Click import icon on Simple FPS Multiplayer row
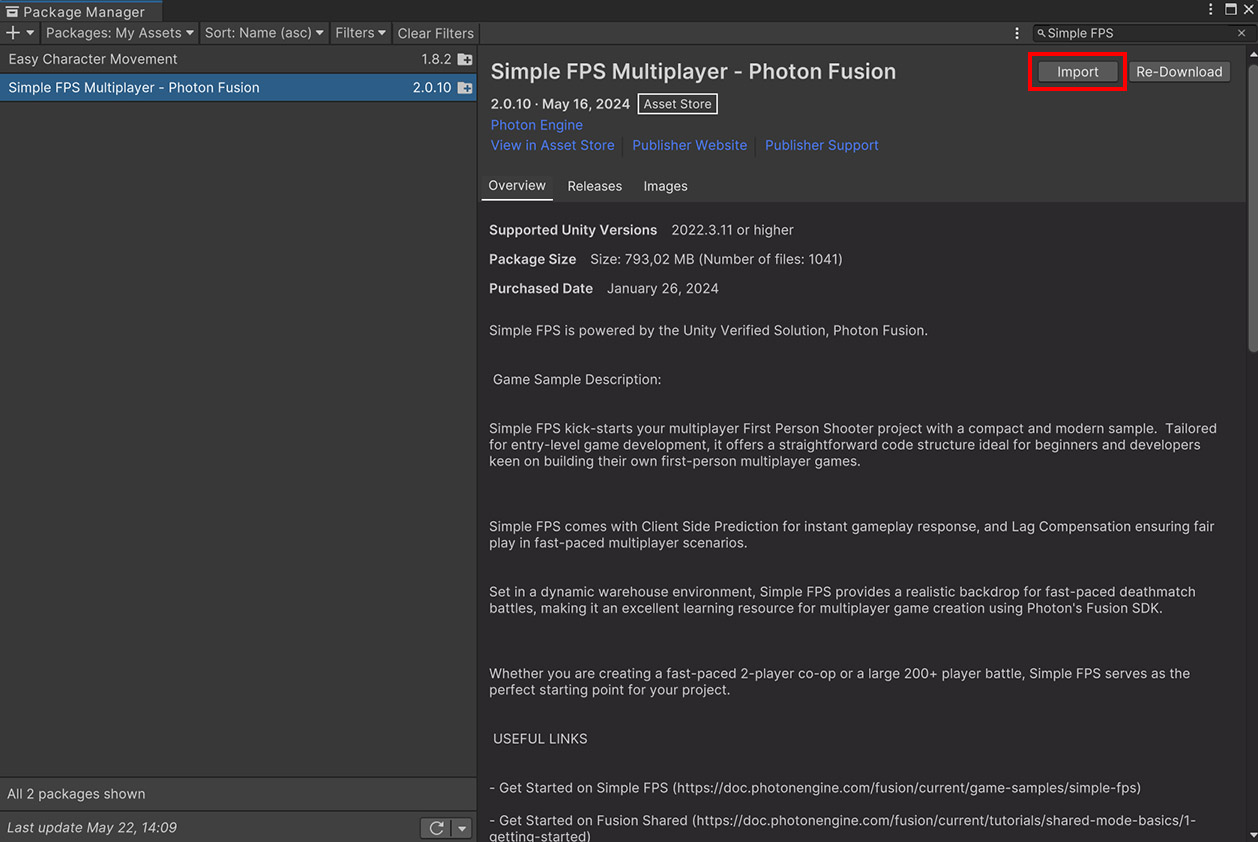The width and height of the screenshot is (1258, 842). click(465, 88)
